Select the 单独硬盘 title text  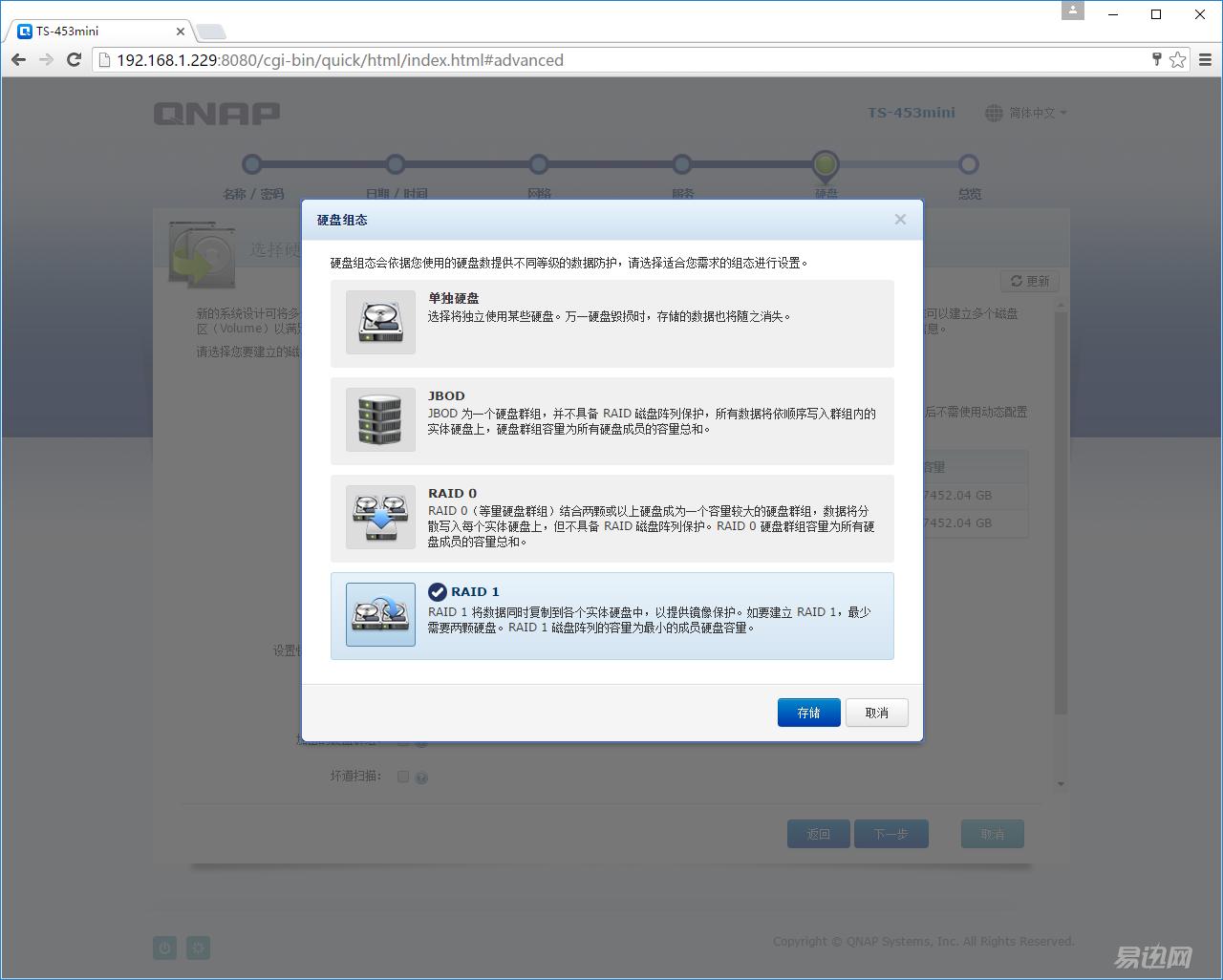[x=454, y=298]
